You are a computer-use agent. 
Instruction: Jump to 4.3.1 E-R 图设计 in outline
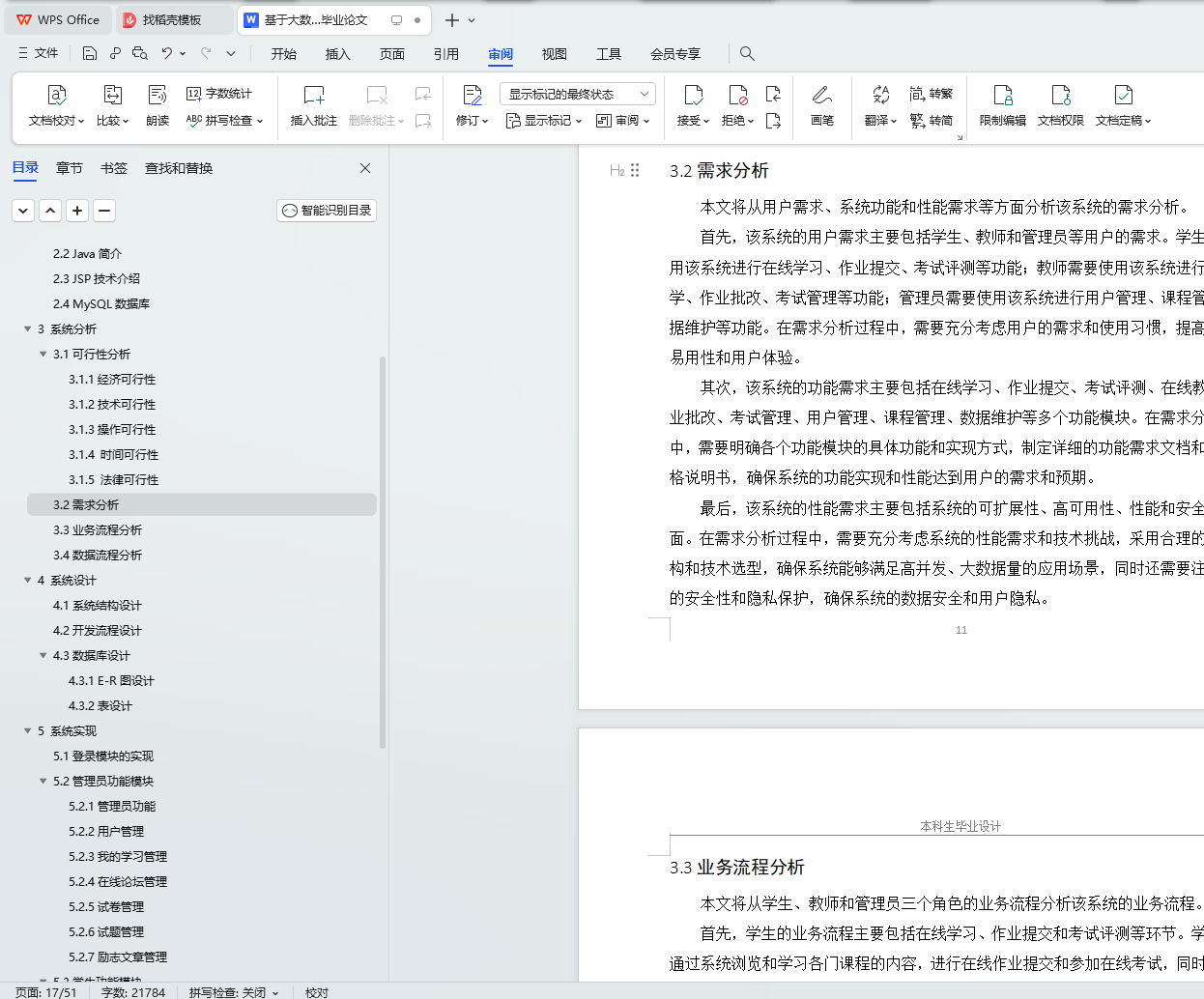point(111,680)
